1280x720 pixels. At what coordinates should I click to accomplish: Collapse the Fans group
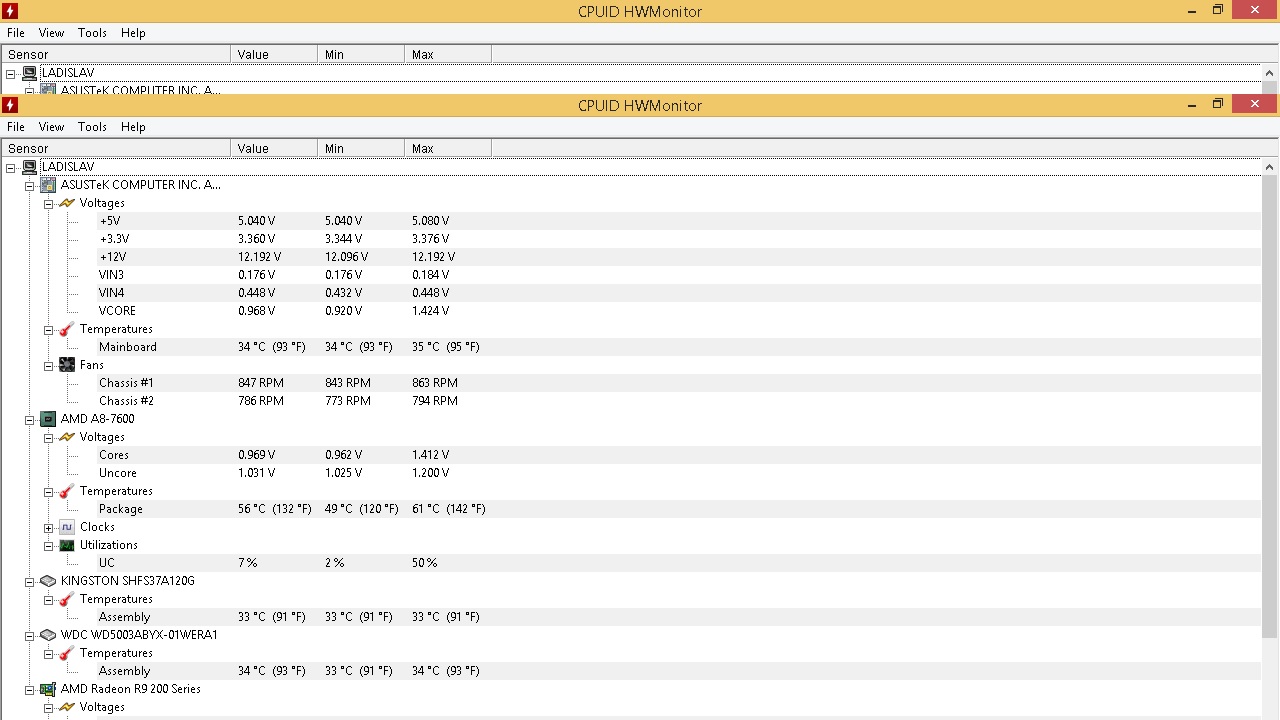coord(48,365)
